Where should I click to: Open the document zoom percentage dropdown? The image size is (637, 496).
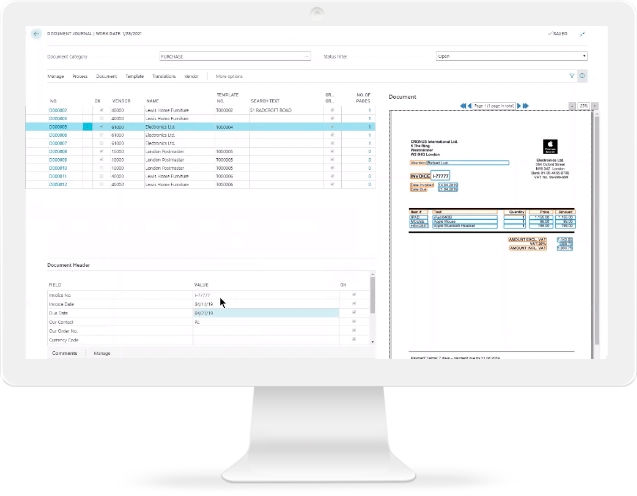(x=584, y=105)
